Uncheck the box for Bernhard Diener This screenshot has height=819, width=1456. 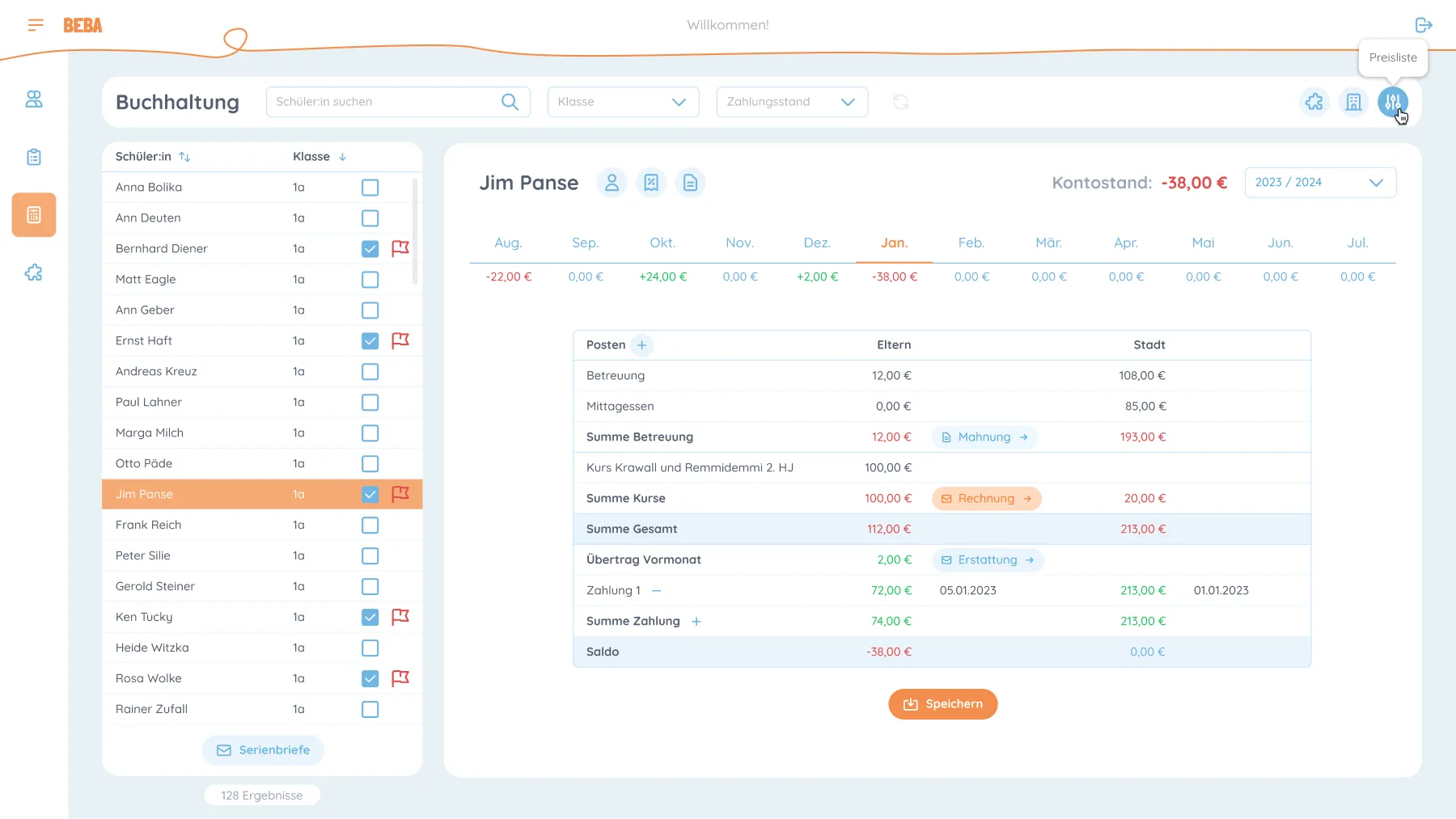point(370,249)
